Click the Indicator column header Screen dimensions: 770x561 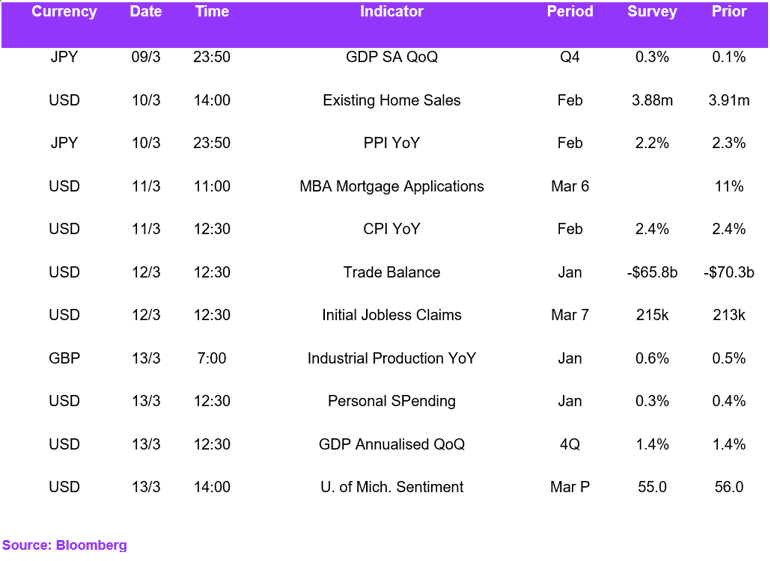coord(391,11)
